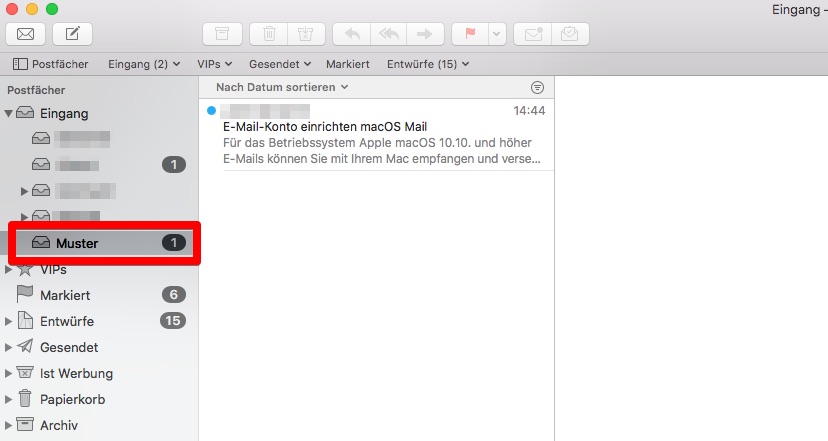This screenshot has width=828, height=441.
Task: Delete message with trash icon
Action: point(269,34)
